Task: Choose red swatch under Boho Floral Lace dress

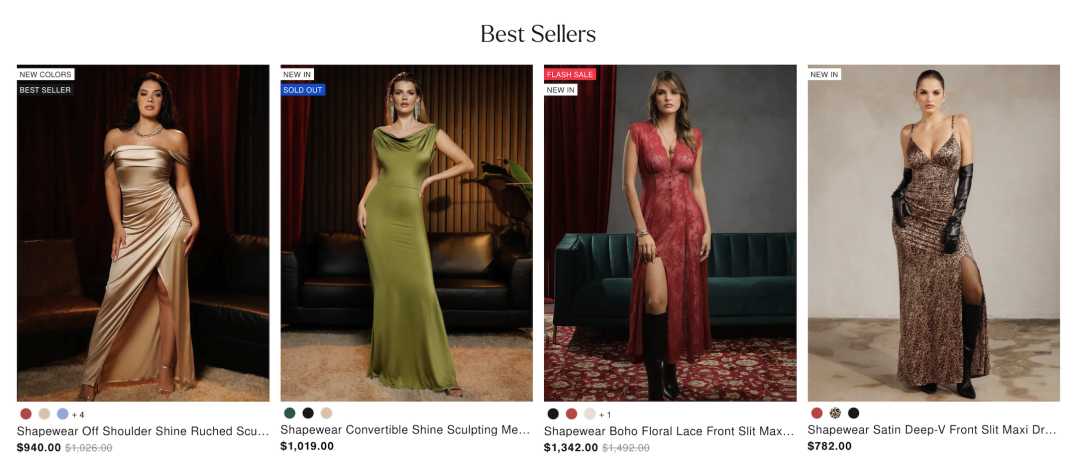Action: pyautogui.click(x=571, y=414)
